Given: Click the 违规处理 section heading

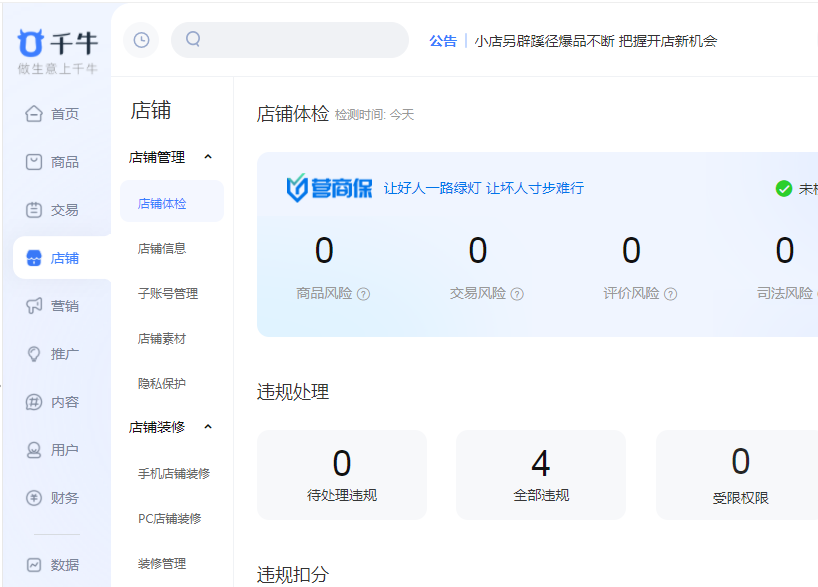Looking at the screenshot, I should pos(293,392).
